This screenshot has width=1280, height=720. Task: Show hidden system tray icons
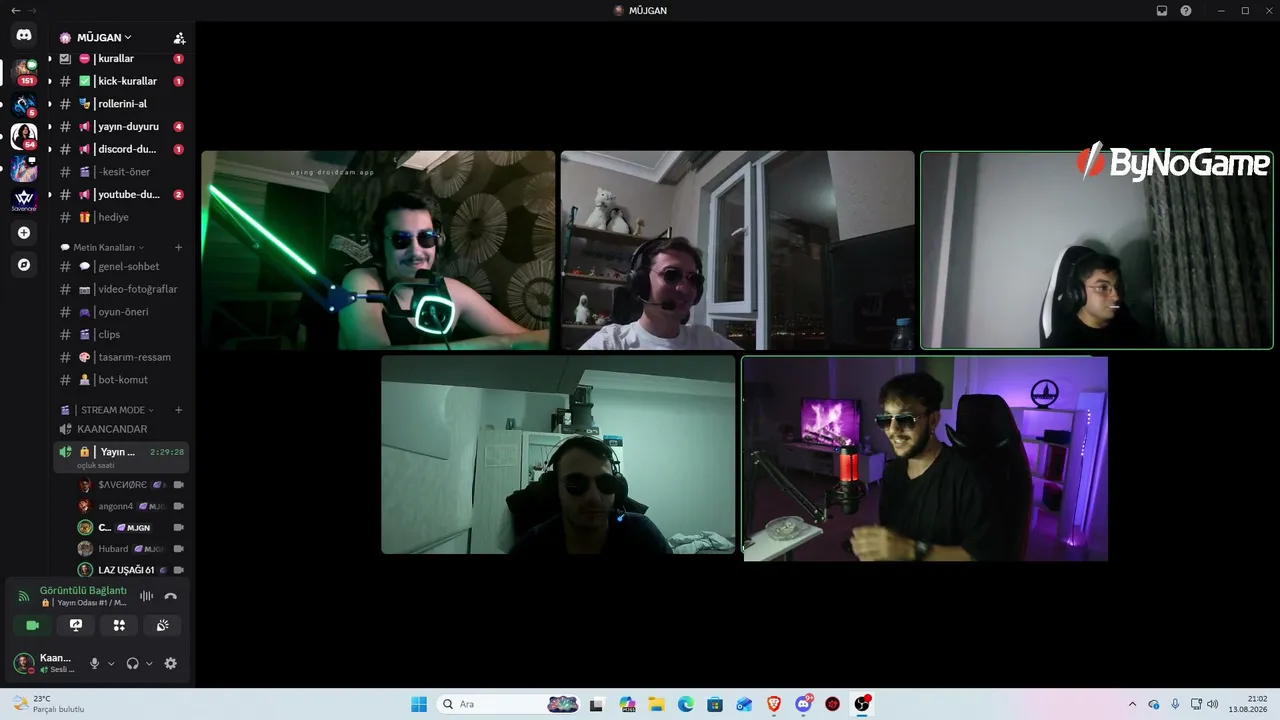1132,704
